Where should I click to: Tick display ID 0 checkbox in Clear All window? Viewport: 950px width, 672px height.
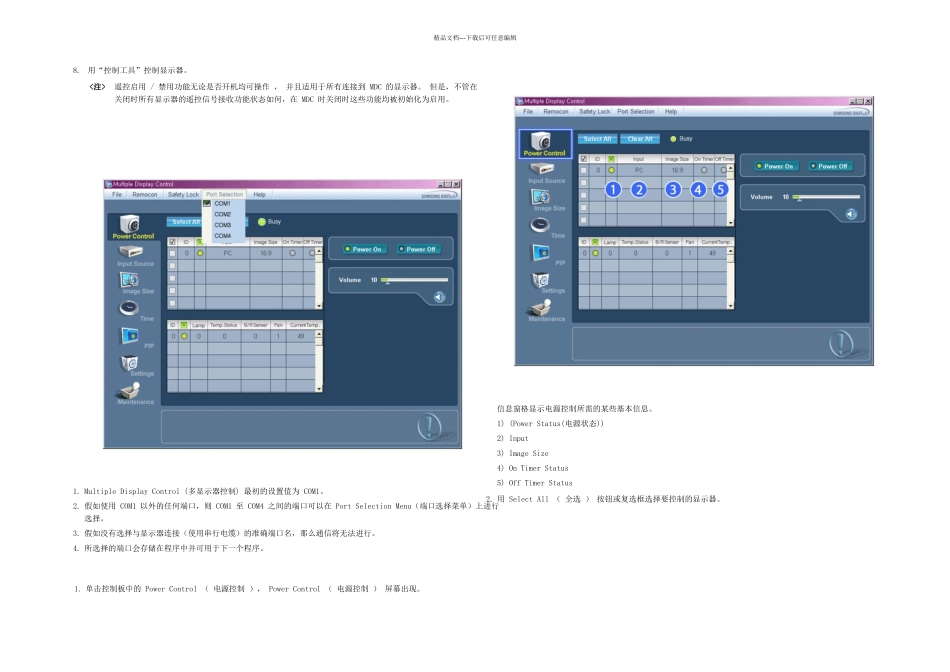click(x=583, y=170)
